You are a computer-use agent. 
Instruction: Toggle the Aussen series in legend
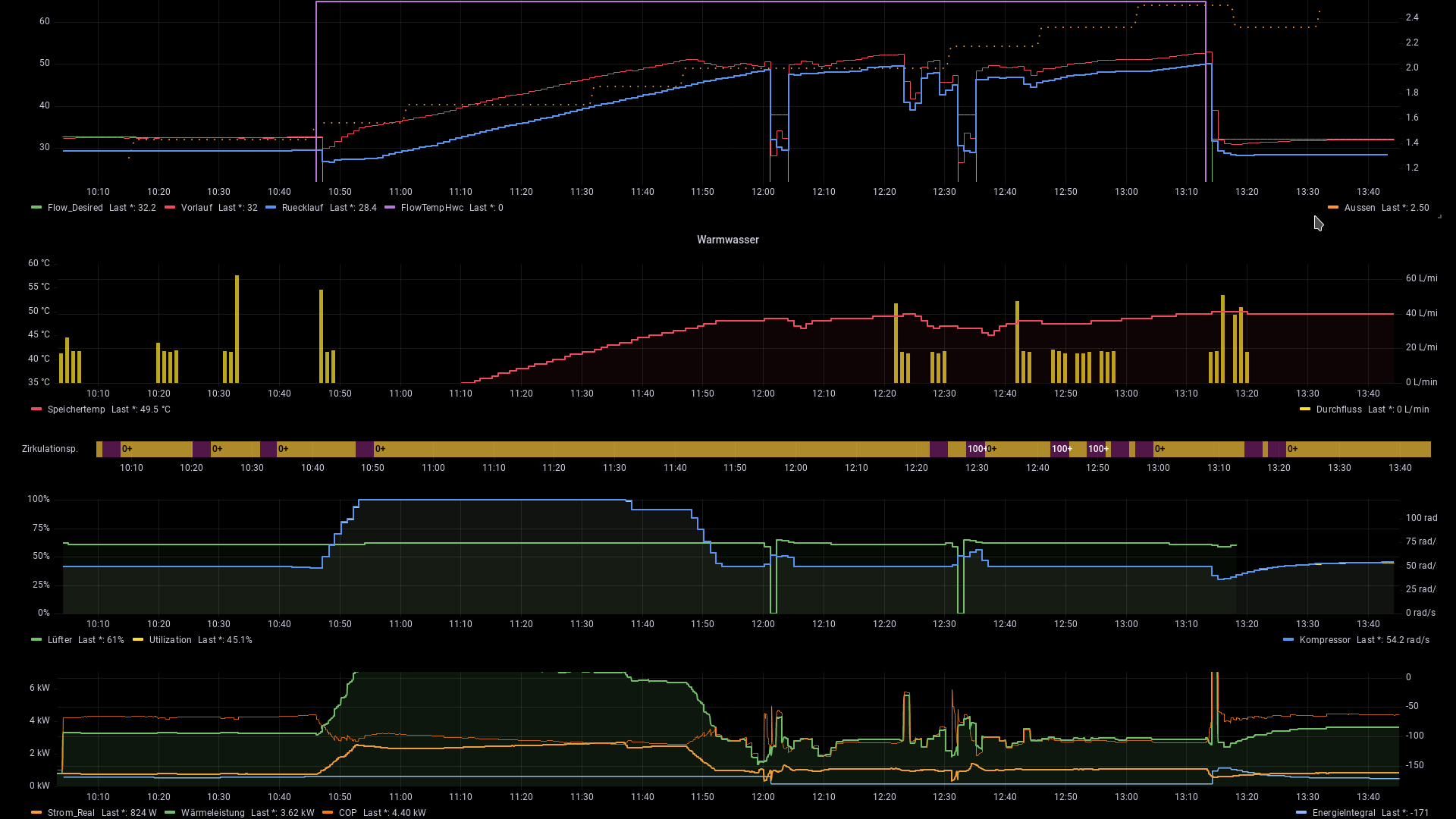(1360, 208)
